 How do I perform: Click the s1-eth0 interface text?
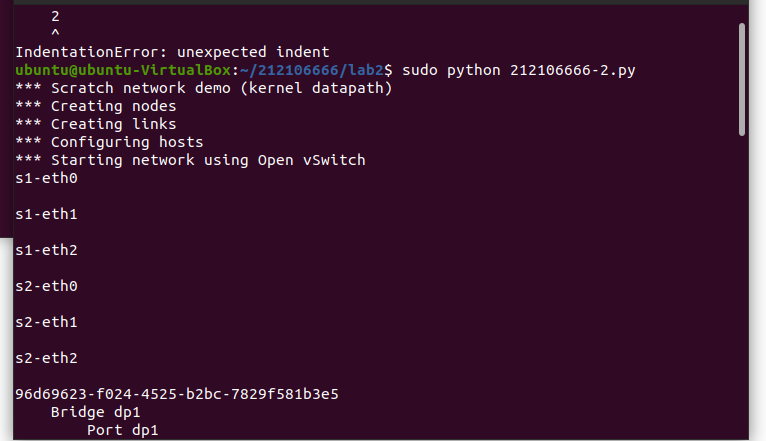click(x=47, y=178)
